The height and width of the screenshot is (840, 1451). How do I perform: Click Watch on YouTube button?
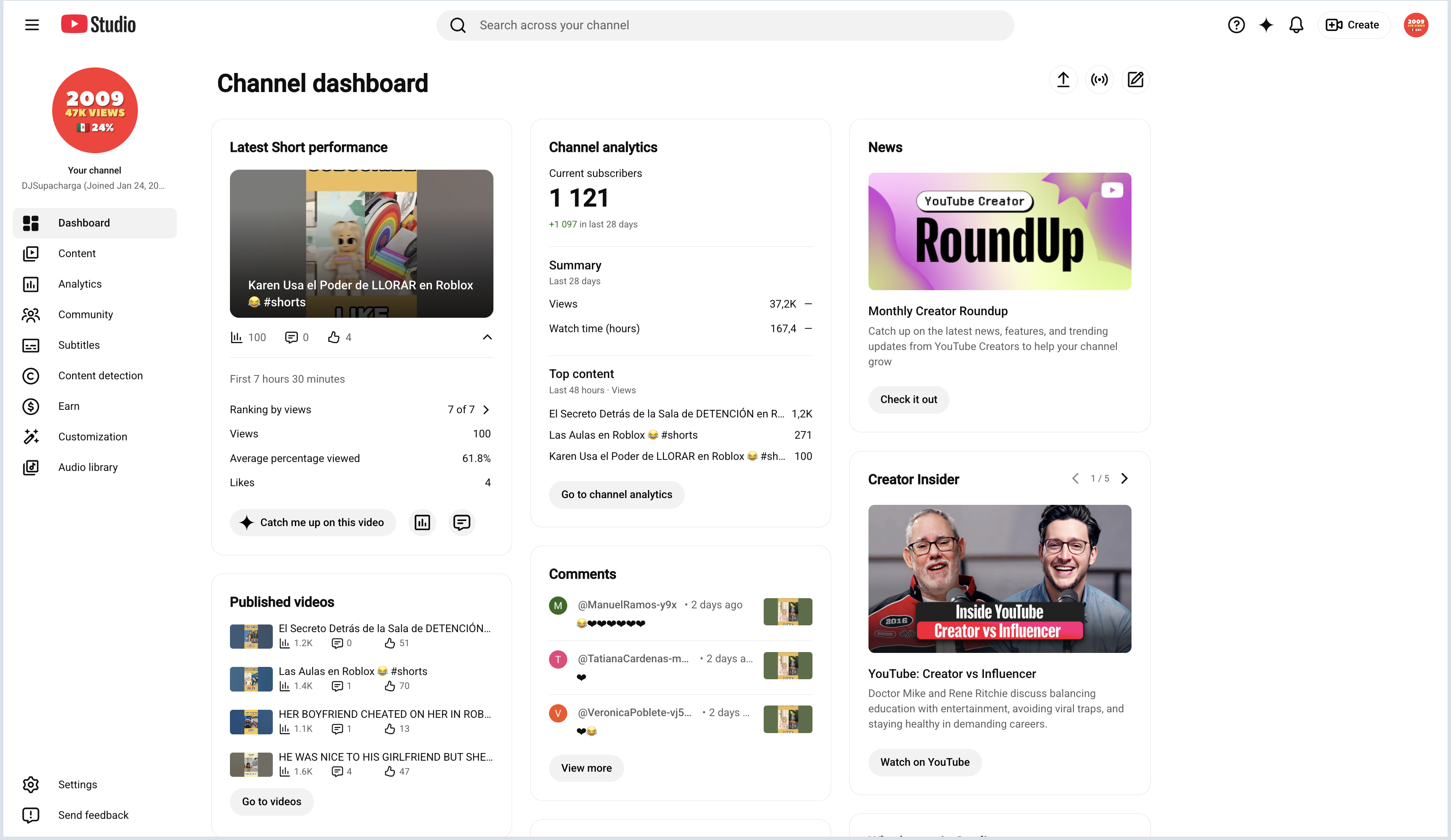[x=925, y=762]
